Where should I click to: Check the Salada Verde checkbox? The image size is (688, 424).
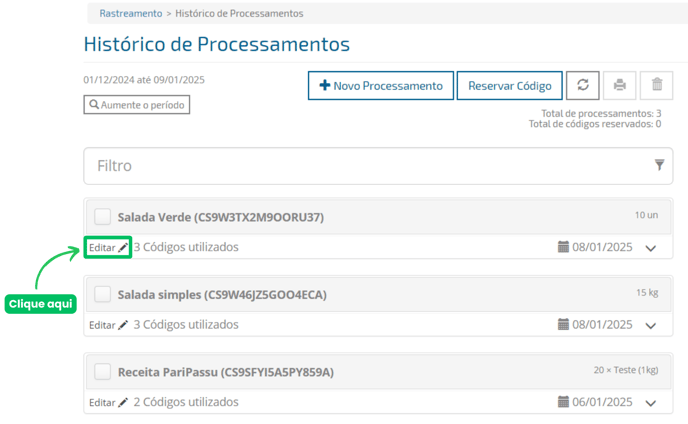click(x=102, y=217)
